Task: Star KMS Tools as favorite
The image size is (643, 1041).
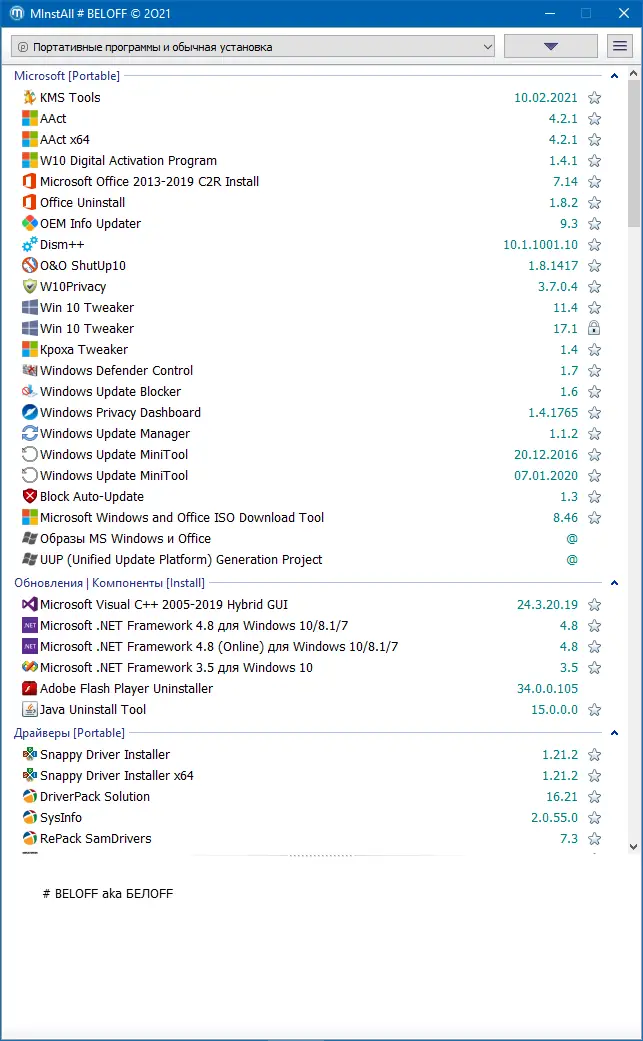Action: coord(595,98)
